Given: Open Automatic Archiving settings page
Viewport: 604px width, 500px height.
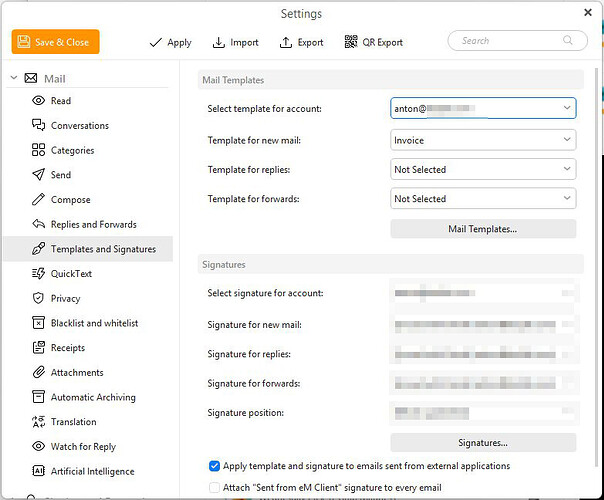Looking at the screenshot, I should 93,397.
